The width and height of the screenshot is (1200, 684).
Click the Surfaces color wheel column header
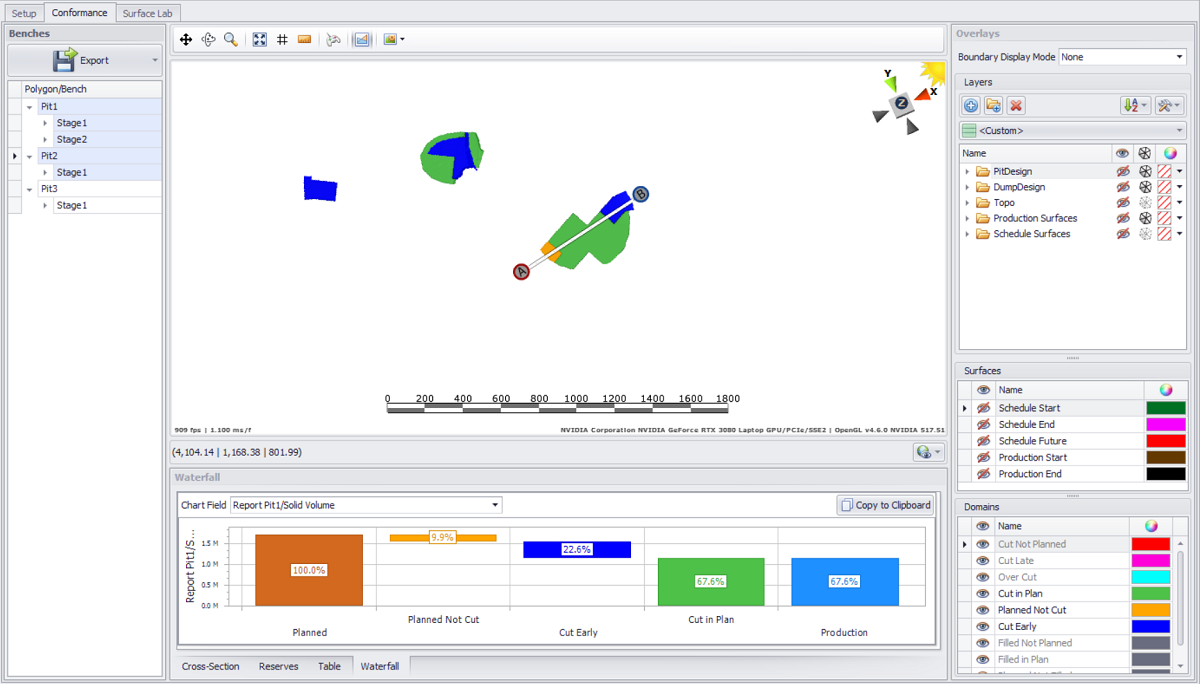tap(1166, 390)
